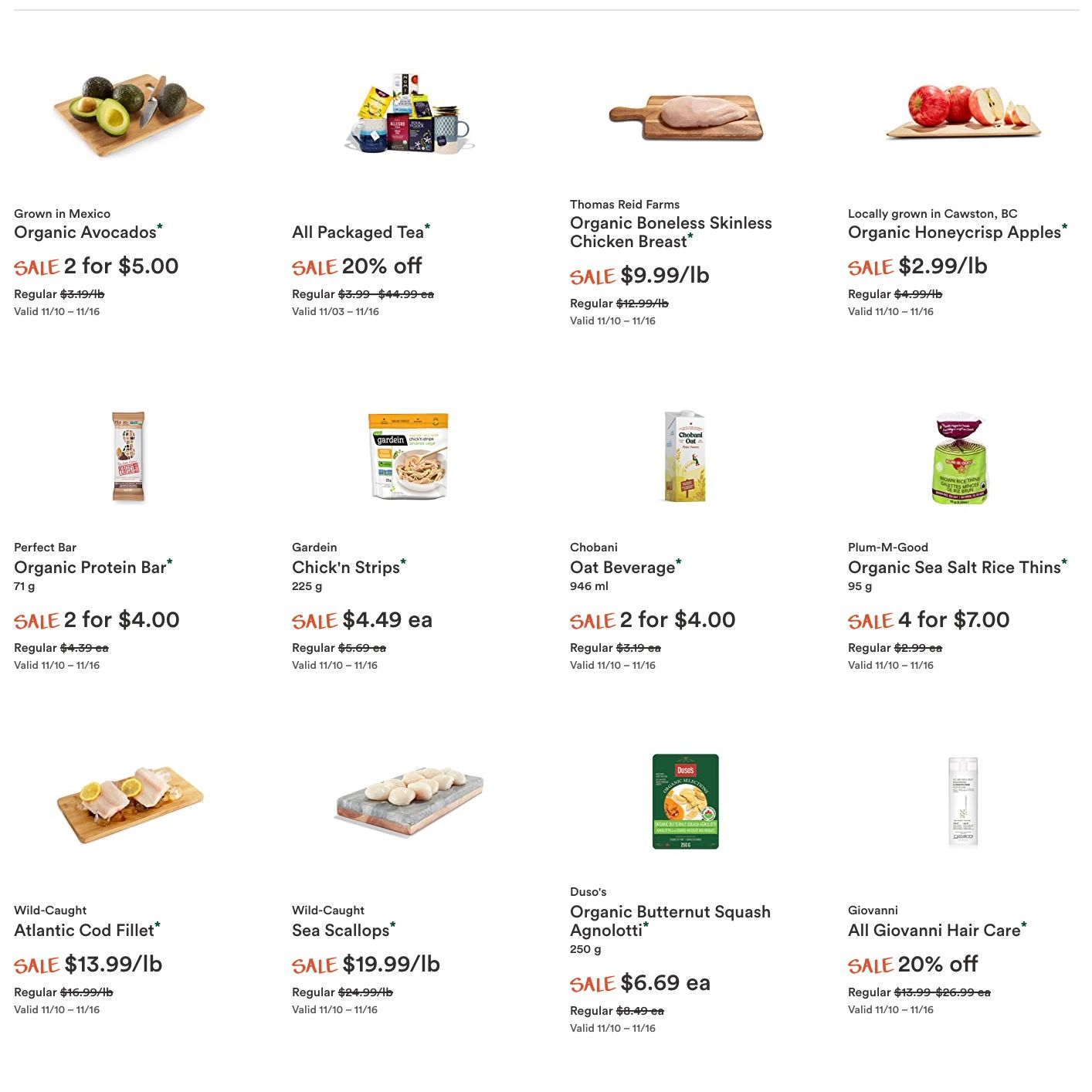1092x1092 pixels.
Task: Click the Giovanni Hair Care bottle image
Action: 963,802
